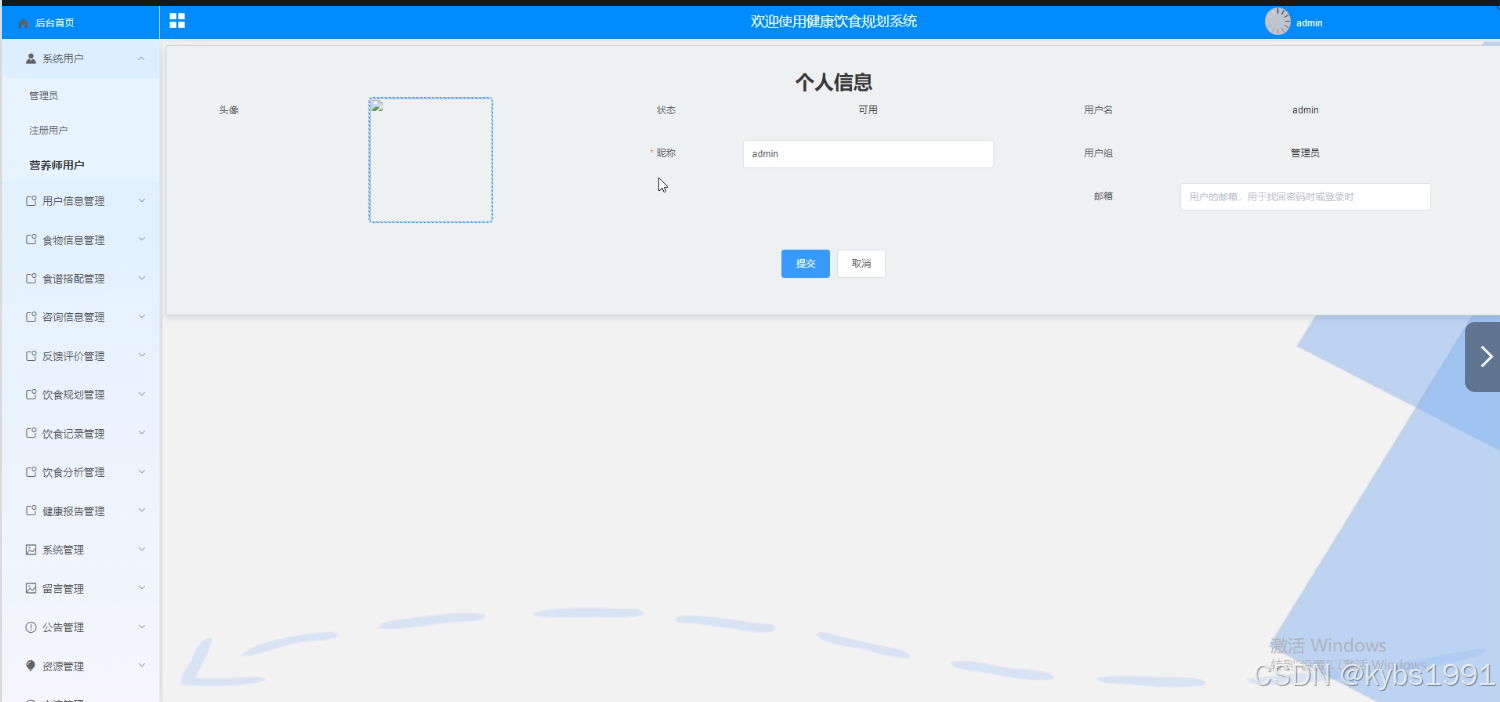Expand 留言管理 using its chevron
1500x702 pixels.
pyautogui.click(x=141, y=589)
